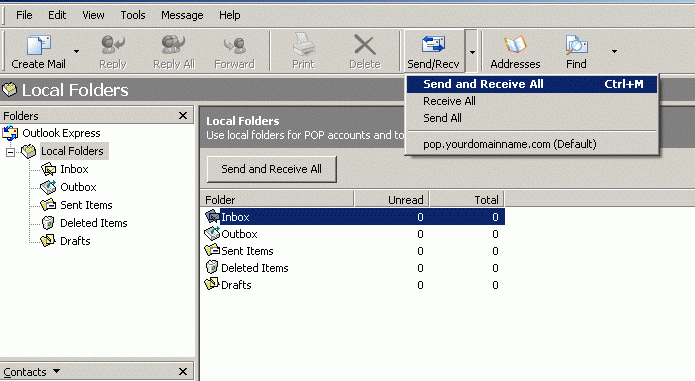Open the Tools menu

coord(133,15)
